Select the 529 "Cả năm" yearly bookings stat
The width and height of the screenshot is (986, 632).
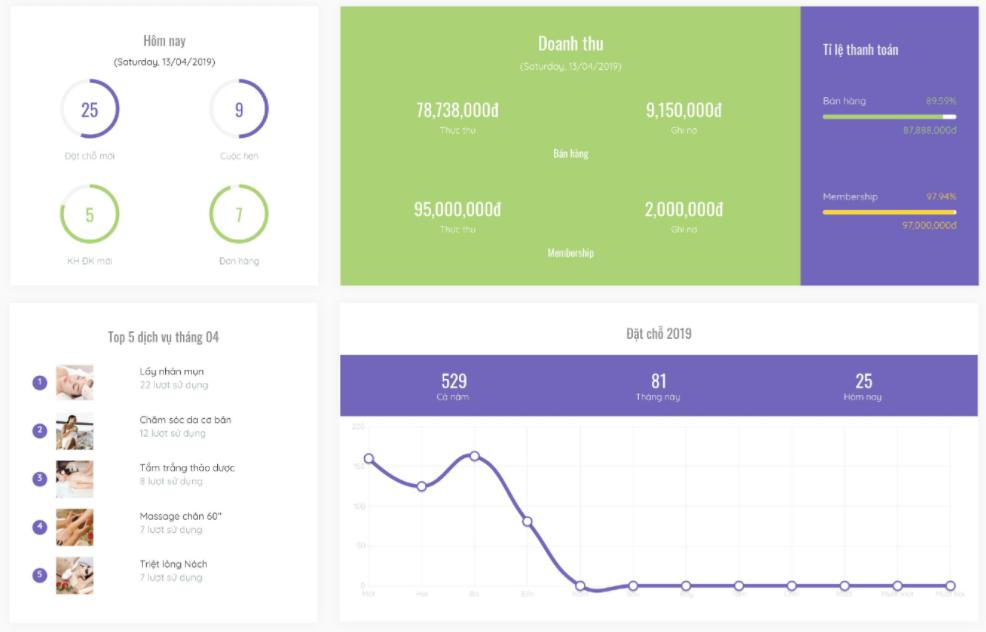tap(453, 385)
